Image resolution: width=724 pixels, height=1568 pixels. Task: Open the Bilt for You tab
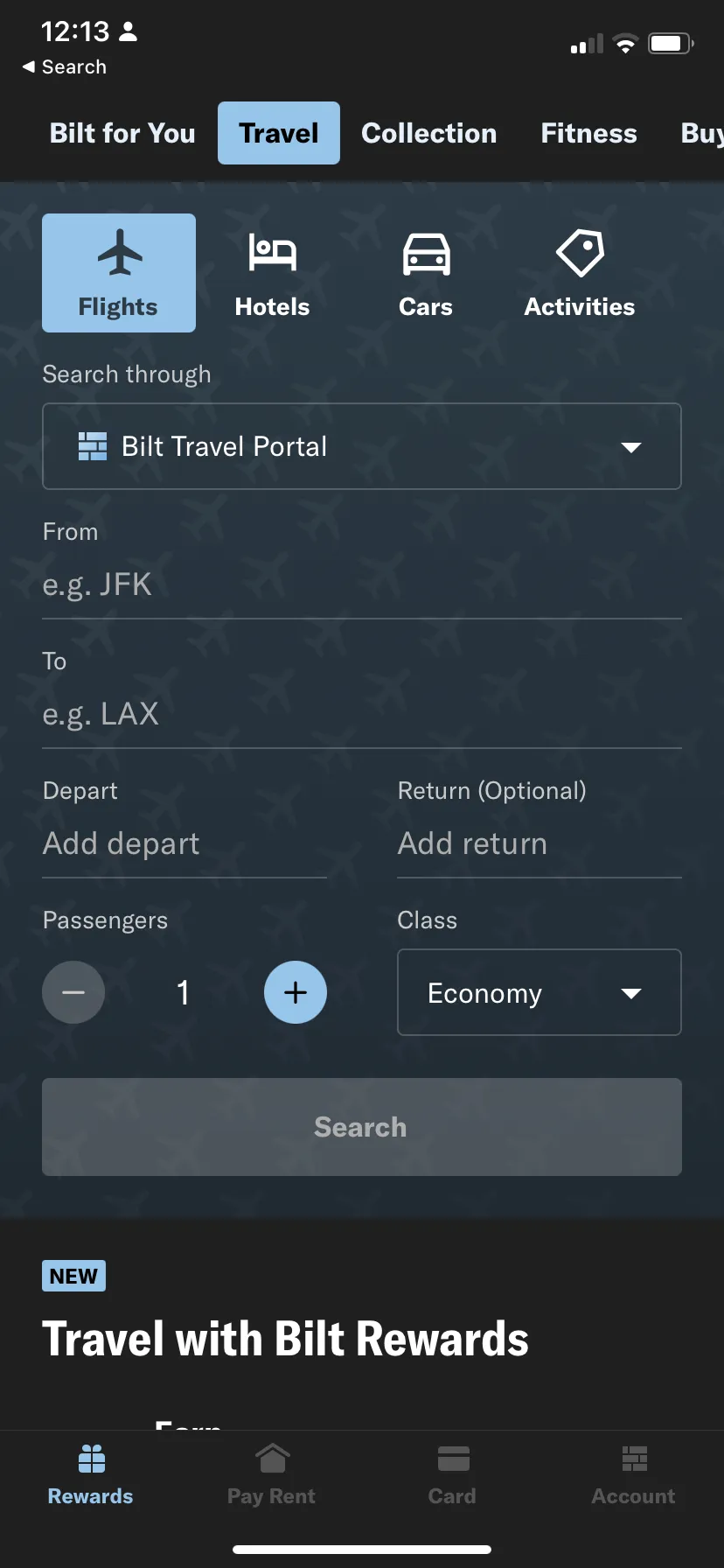point(122,133)
